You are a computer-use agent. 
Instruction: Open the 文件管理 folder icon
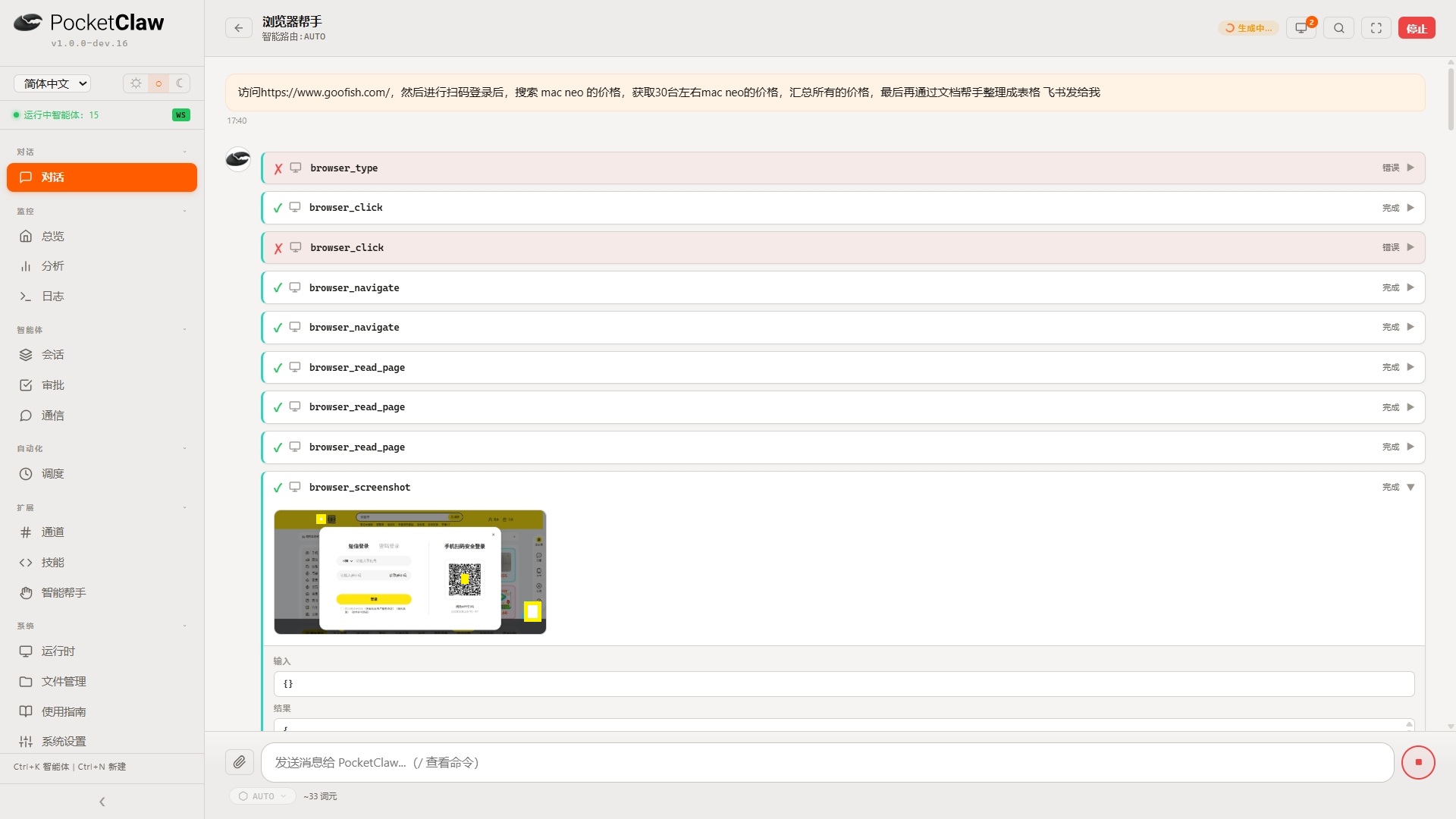tap(26, 682)
